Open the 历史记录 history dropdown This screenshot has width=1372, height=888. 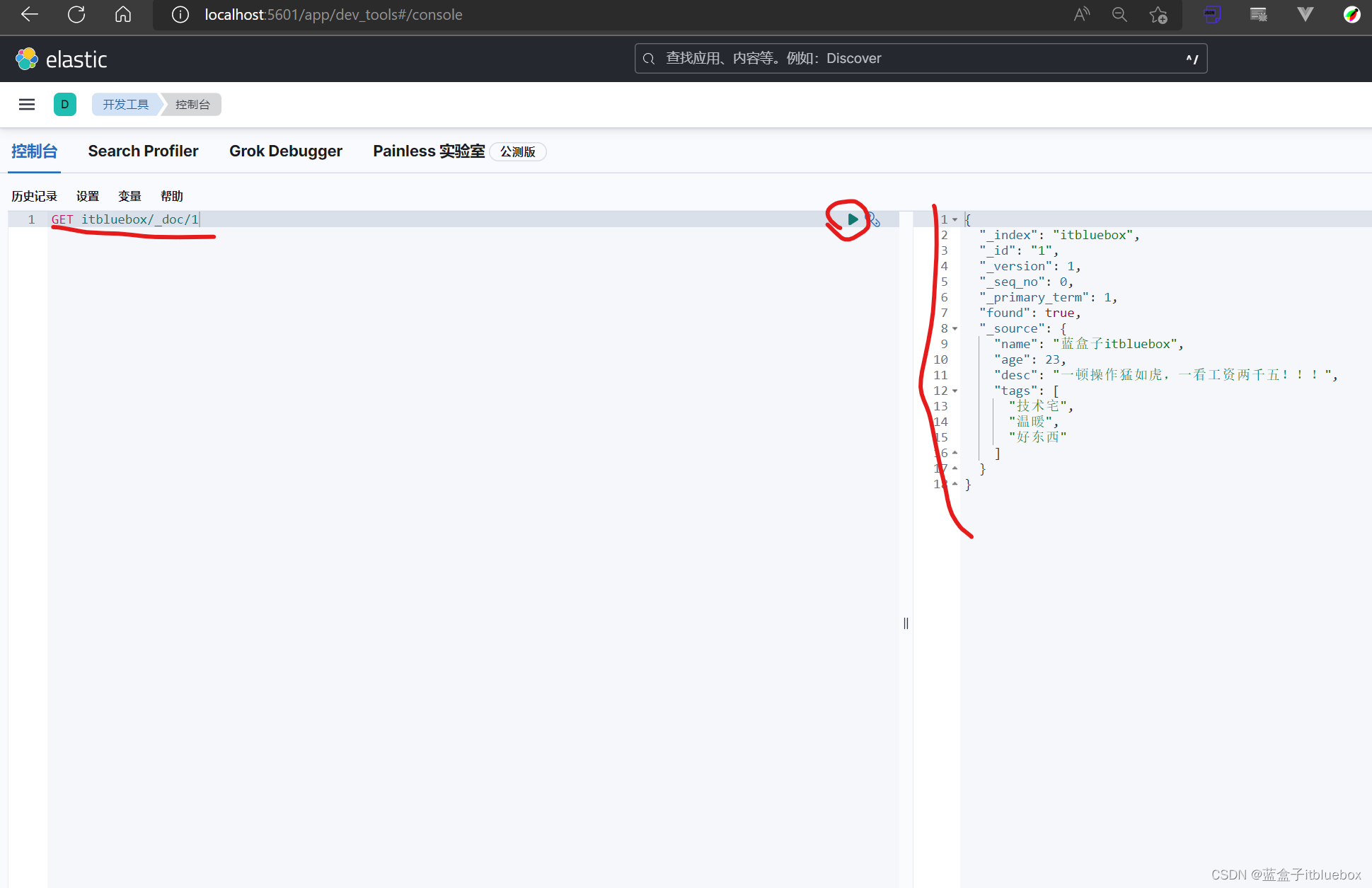tap(35, 195)
